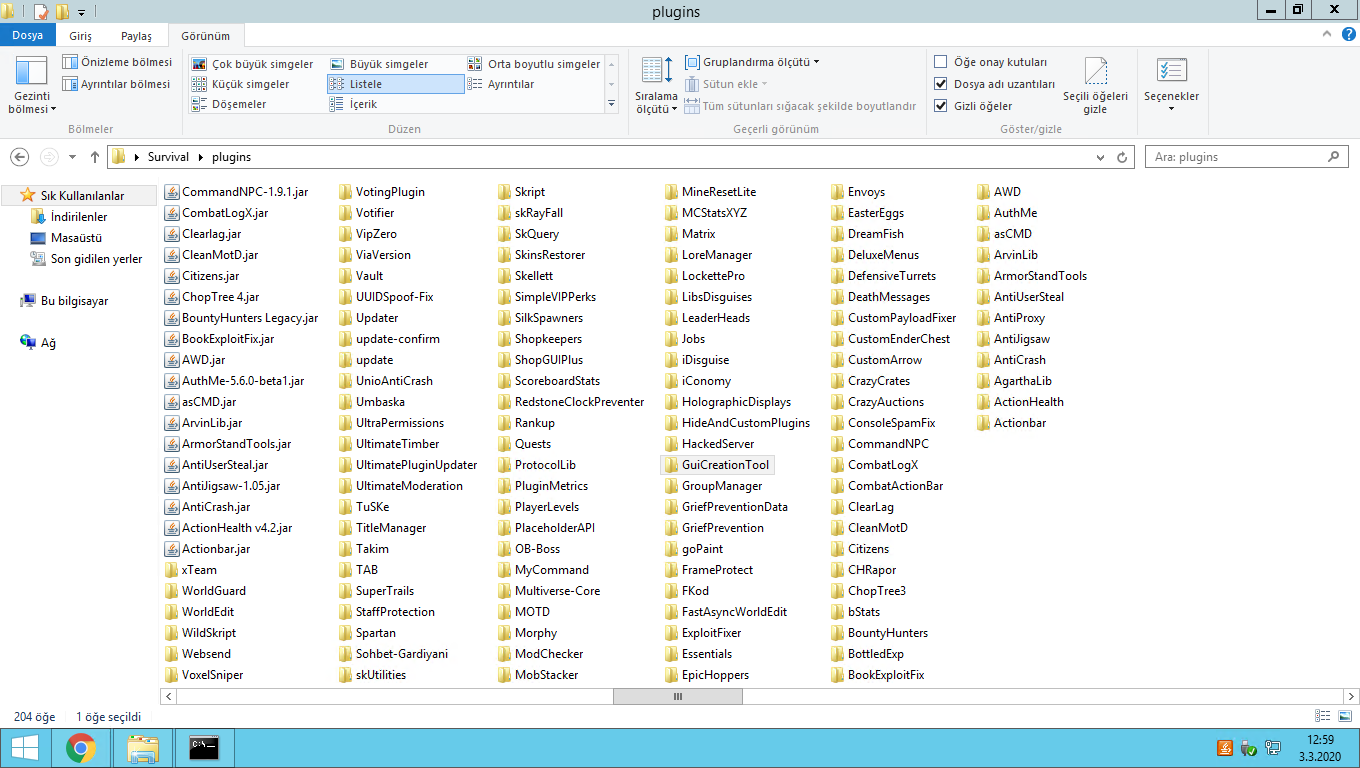Select Orta boyutlu simgeler layout icon
Viewport: 1360px width, 768px height.
click(x=475, y=64)
